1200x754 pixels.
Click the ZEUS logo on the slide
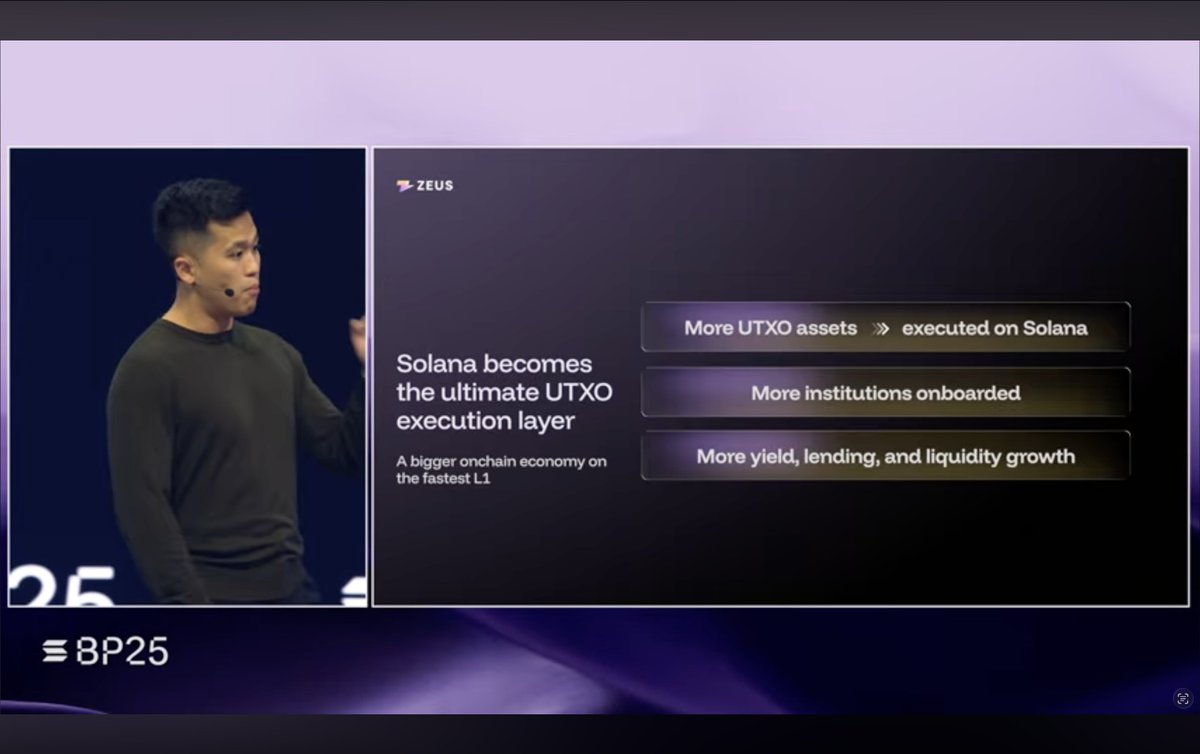[x=425, y=185]
